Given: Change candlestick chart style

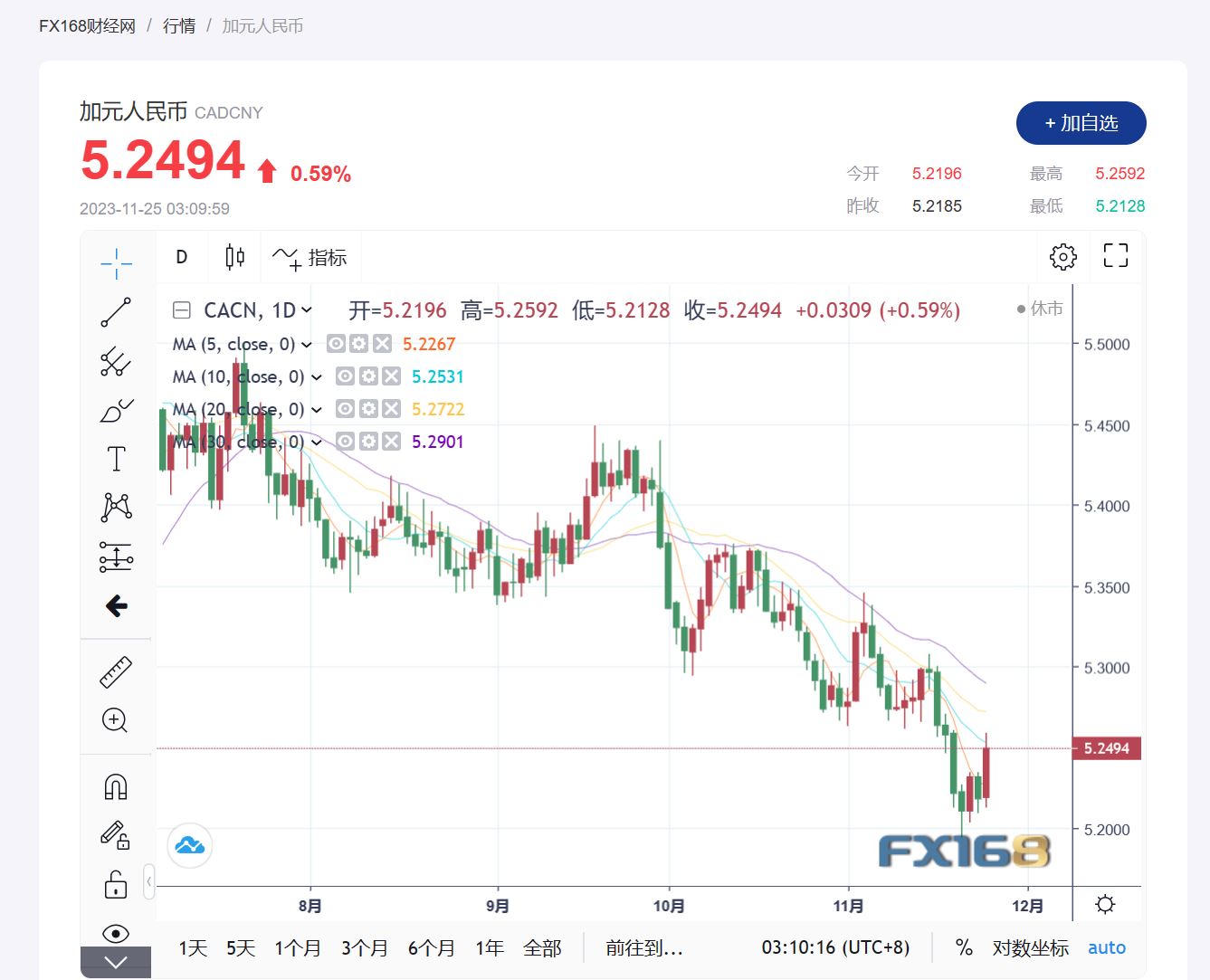Looking at the screenshot, I should tap(234, 257).
